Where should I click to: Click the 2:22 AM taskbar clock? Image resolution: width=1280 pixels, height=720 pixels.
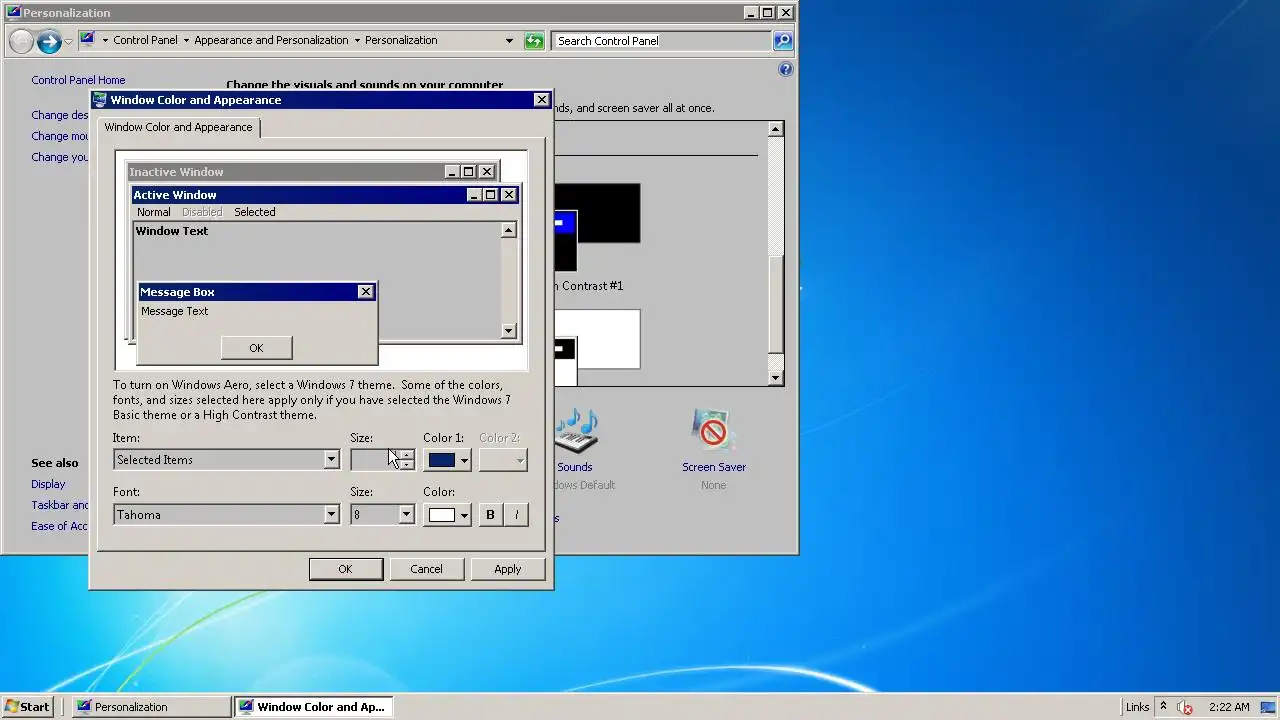coord(1229,707)
